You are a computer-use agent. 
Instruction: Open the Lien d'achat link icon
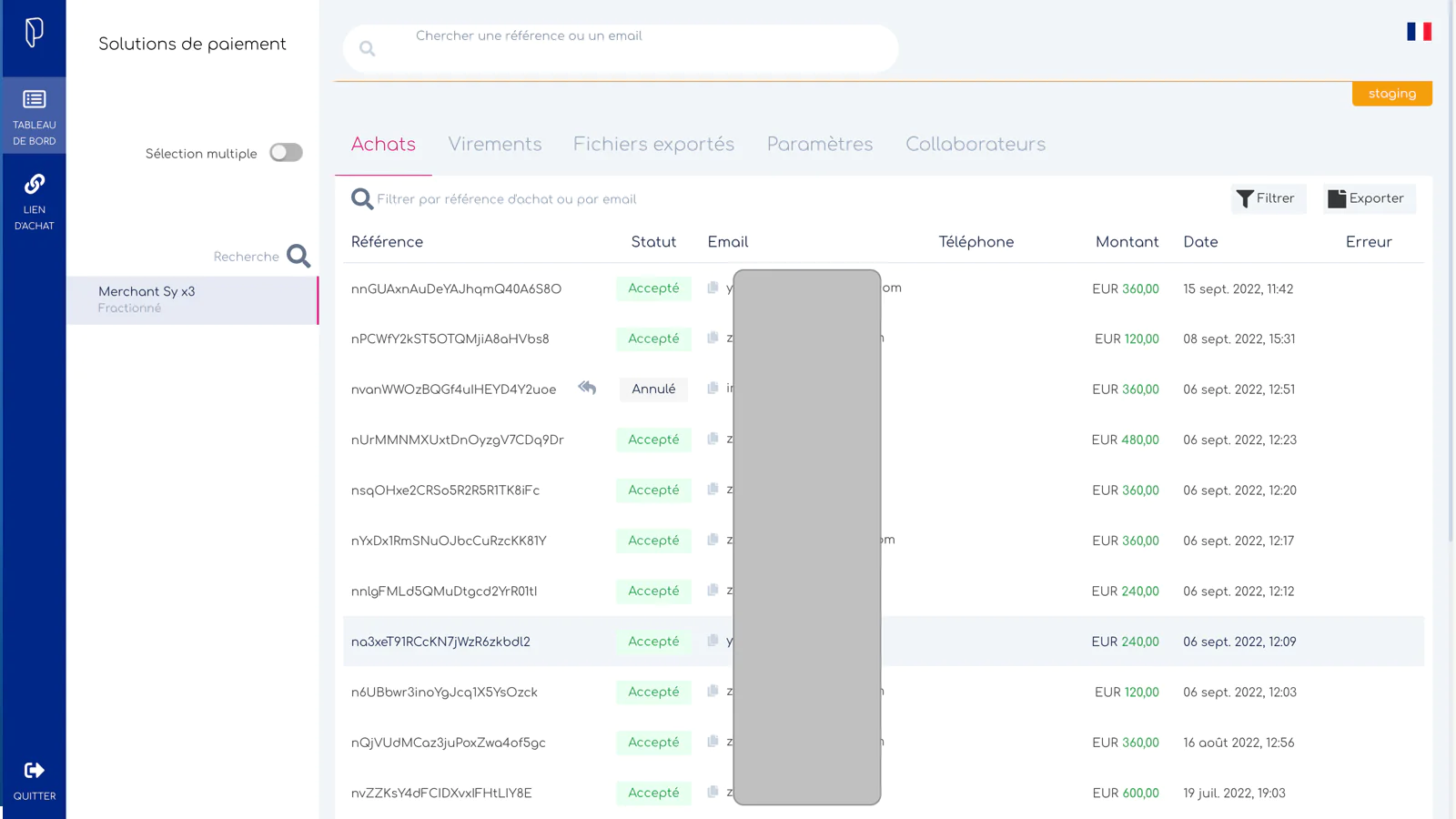(x=34, y=185)
